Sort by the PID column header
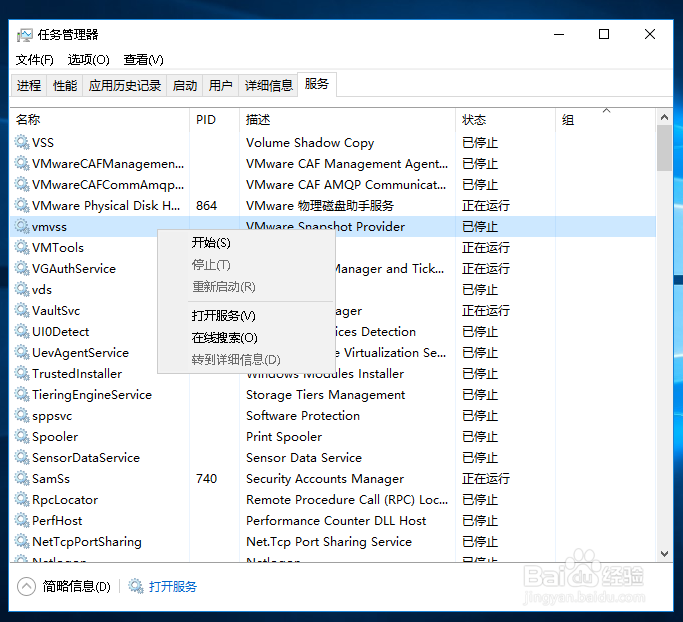The width and height of the screenshot is (683, 622). point(214,119)
